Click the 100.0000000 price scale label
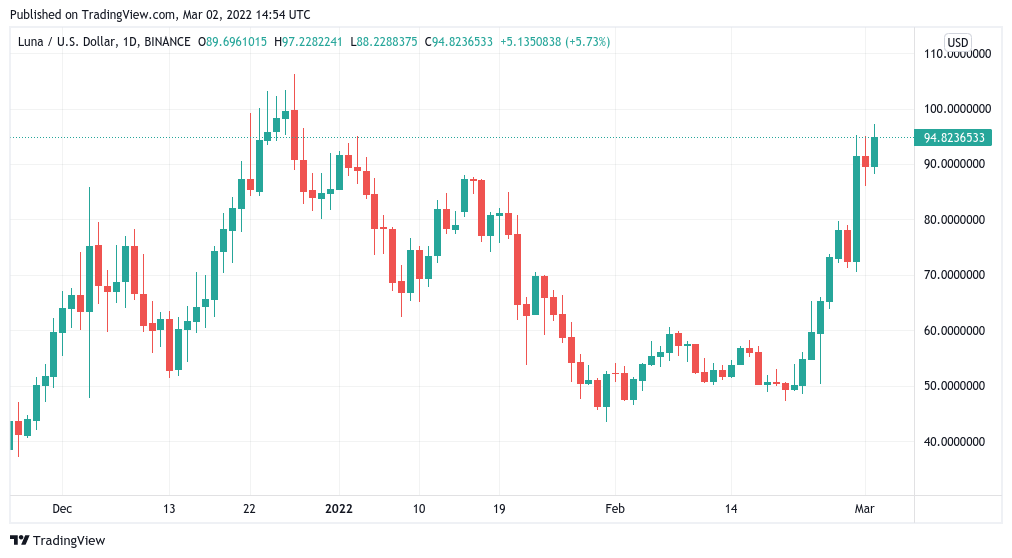Image resolution: width=1012 pixels, height=558 pixels. [x=957, y=108]
